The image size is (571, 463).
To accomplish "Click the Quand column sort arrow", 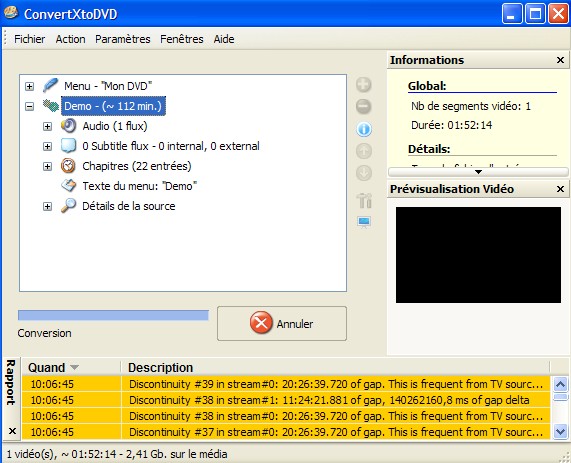I will click(74, 367).
